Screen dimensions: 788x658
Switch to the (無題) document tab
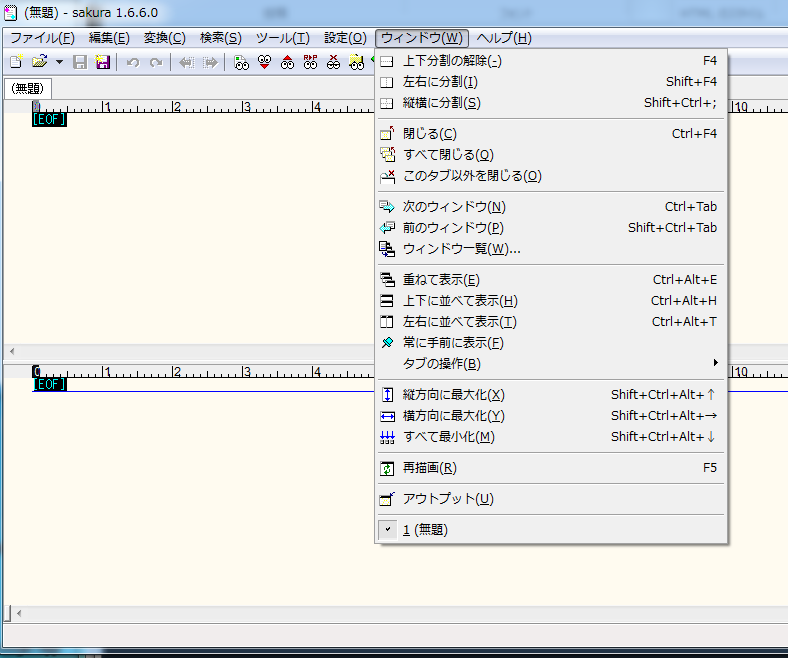(28, 88)
